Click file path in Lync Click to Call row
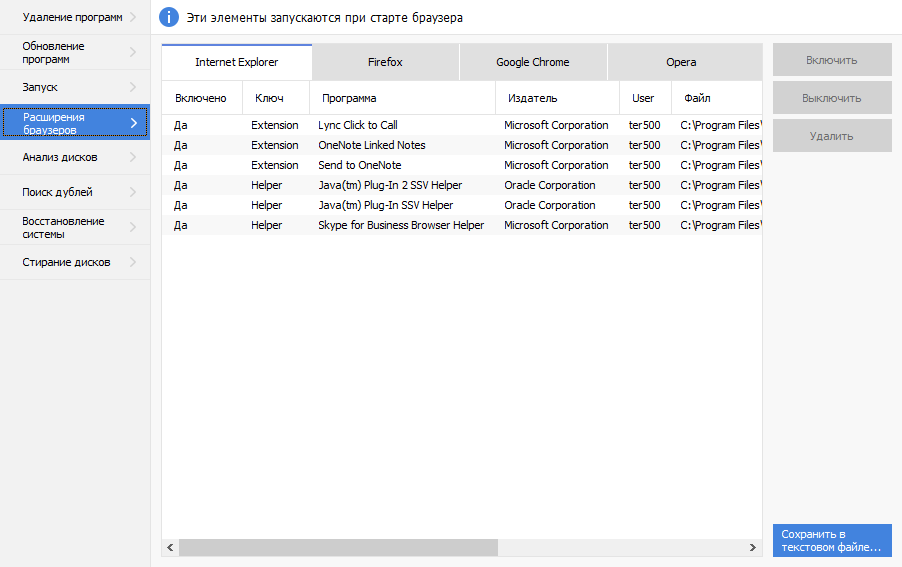The image size is (902, 567). point(721,125)
